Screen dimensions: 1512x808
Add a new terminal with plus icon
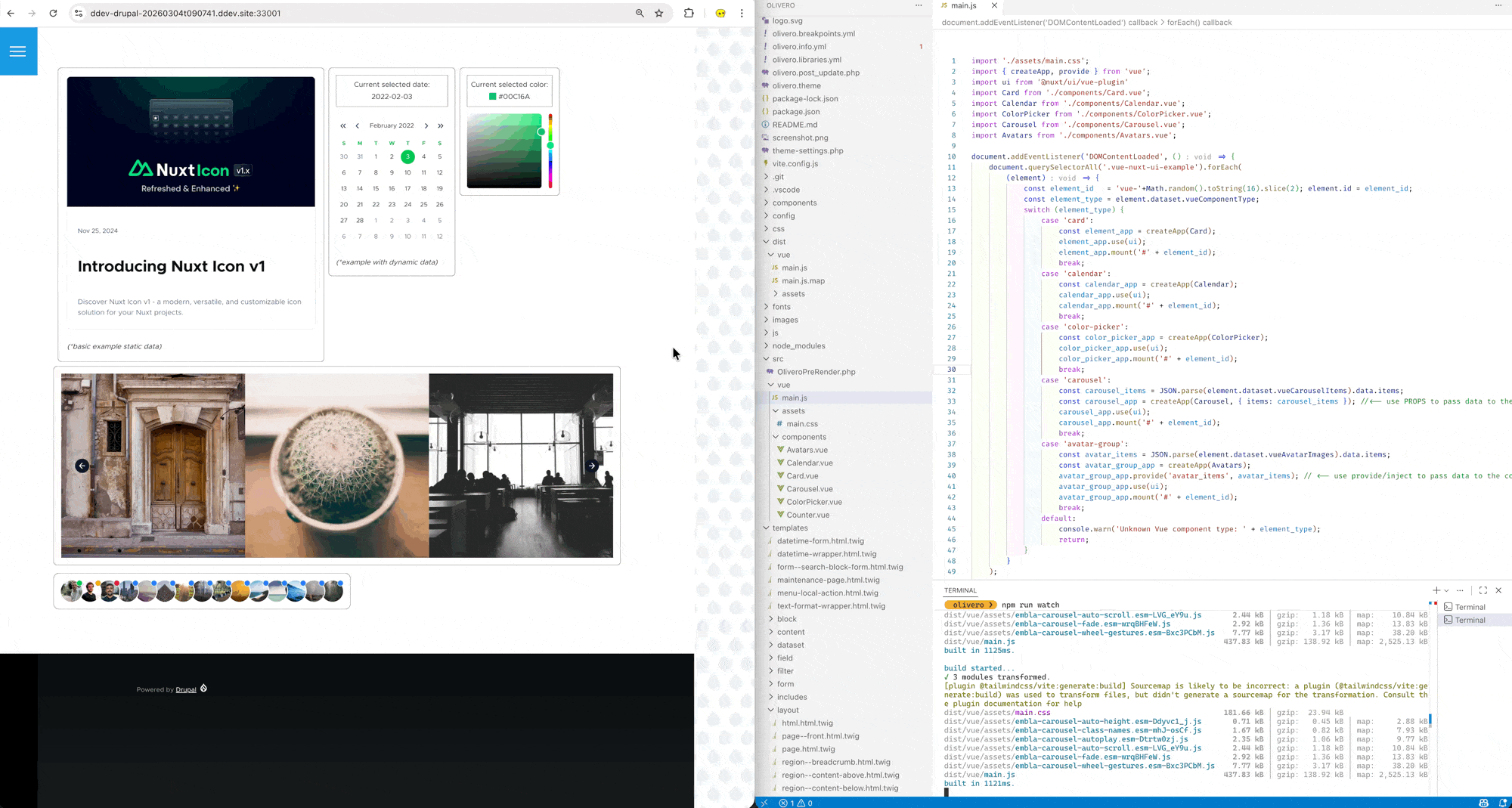click(x=1436, y=590)
